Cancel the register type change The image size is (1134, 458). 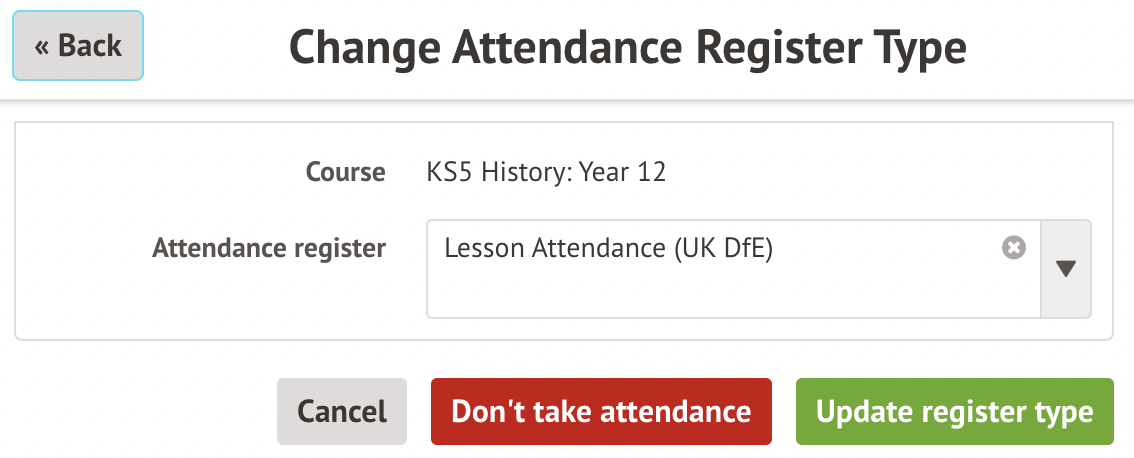(x=342, y=411)
